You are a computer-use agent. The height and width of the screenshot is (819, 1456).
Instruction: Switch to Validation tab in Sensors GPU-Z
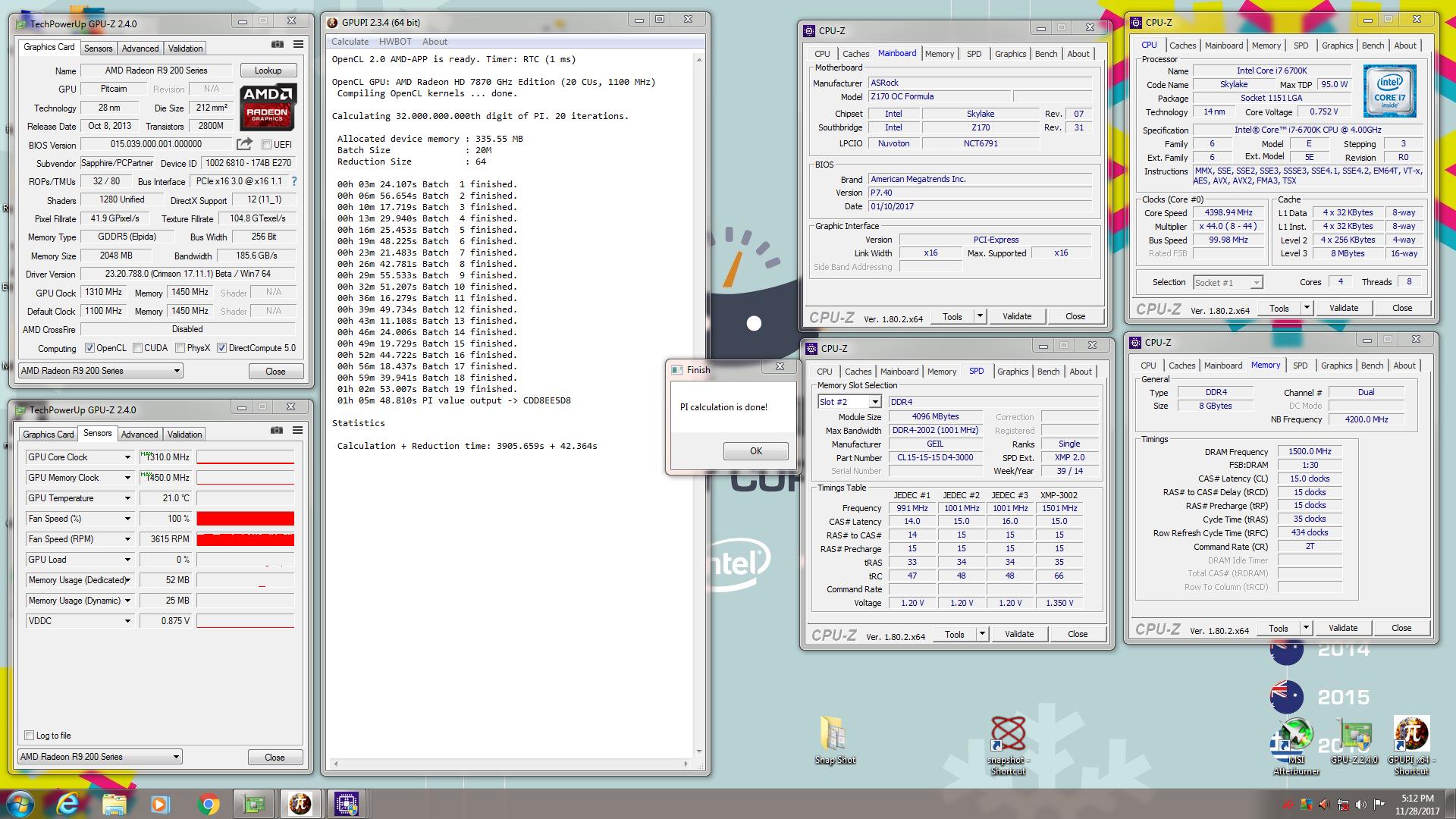(184, 434)
